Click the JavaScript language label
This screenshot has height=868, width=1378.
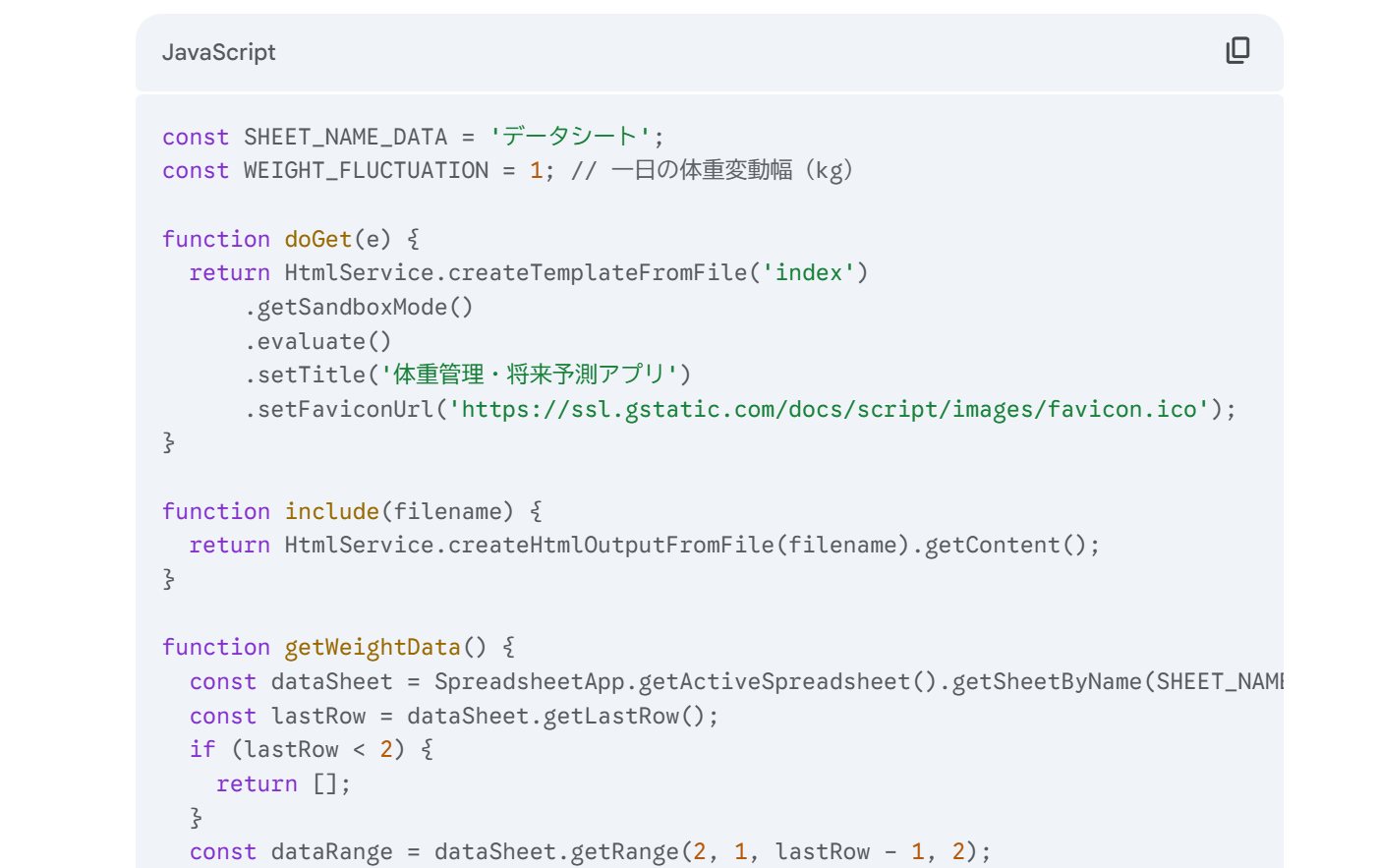point(218,52)
